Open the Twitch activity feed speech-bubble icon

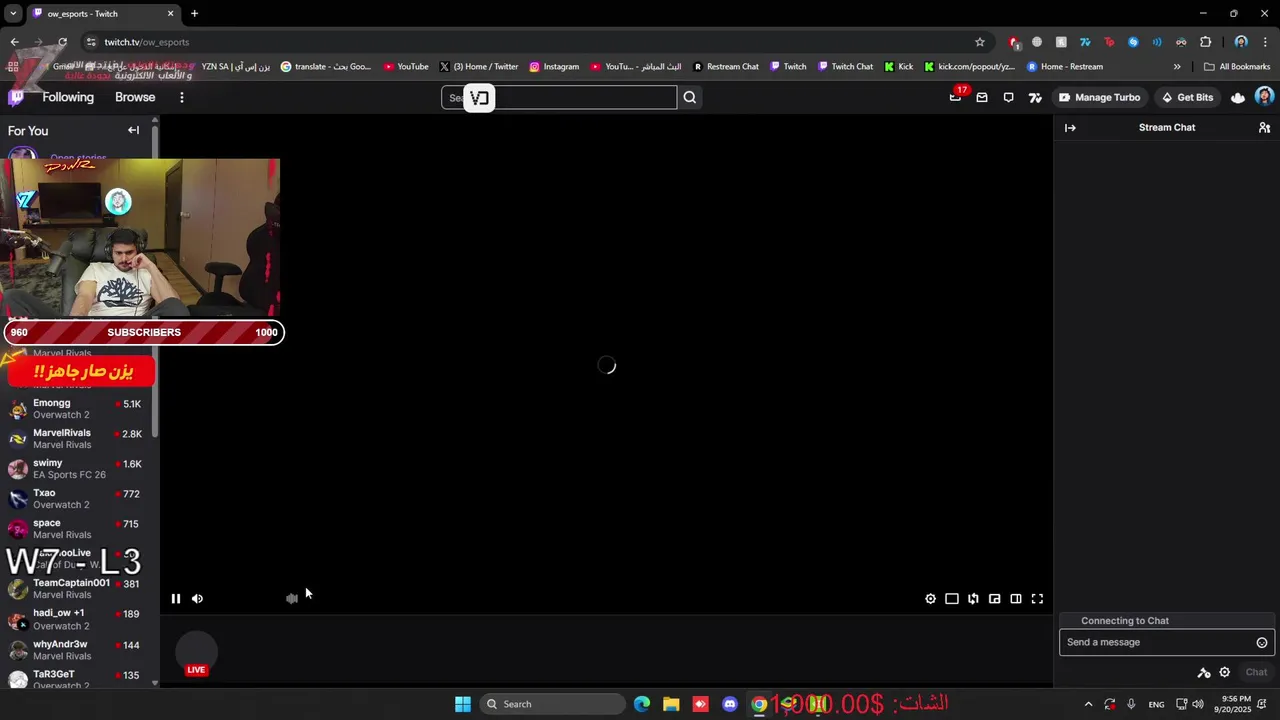coord(1008,97)
